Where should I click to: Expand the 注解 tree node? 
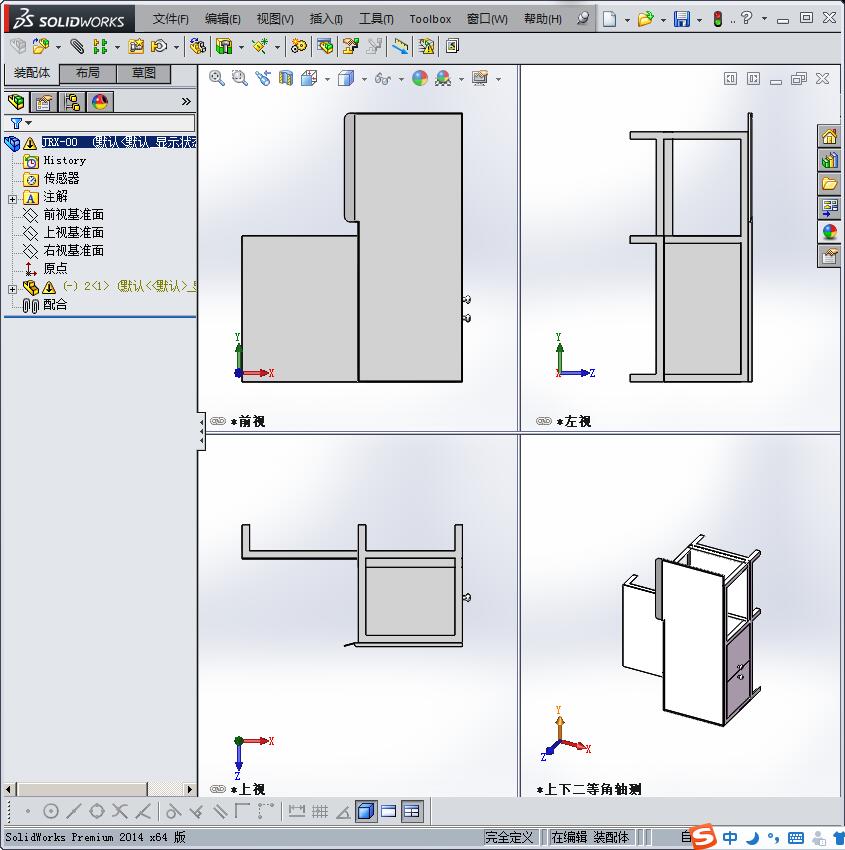pyautogui.click(x=12, y=199)
